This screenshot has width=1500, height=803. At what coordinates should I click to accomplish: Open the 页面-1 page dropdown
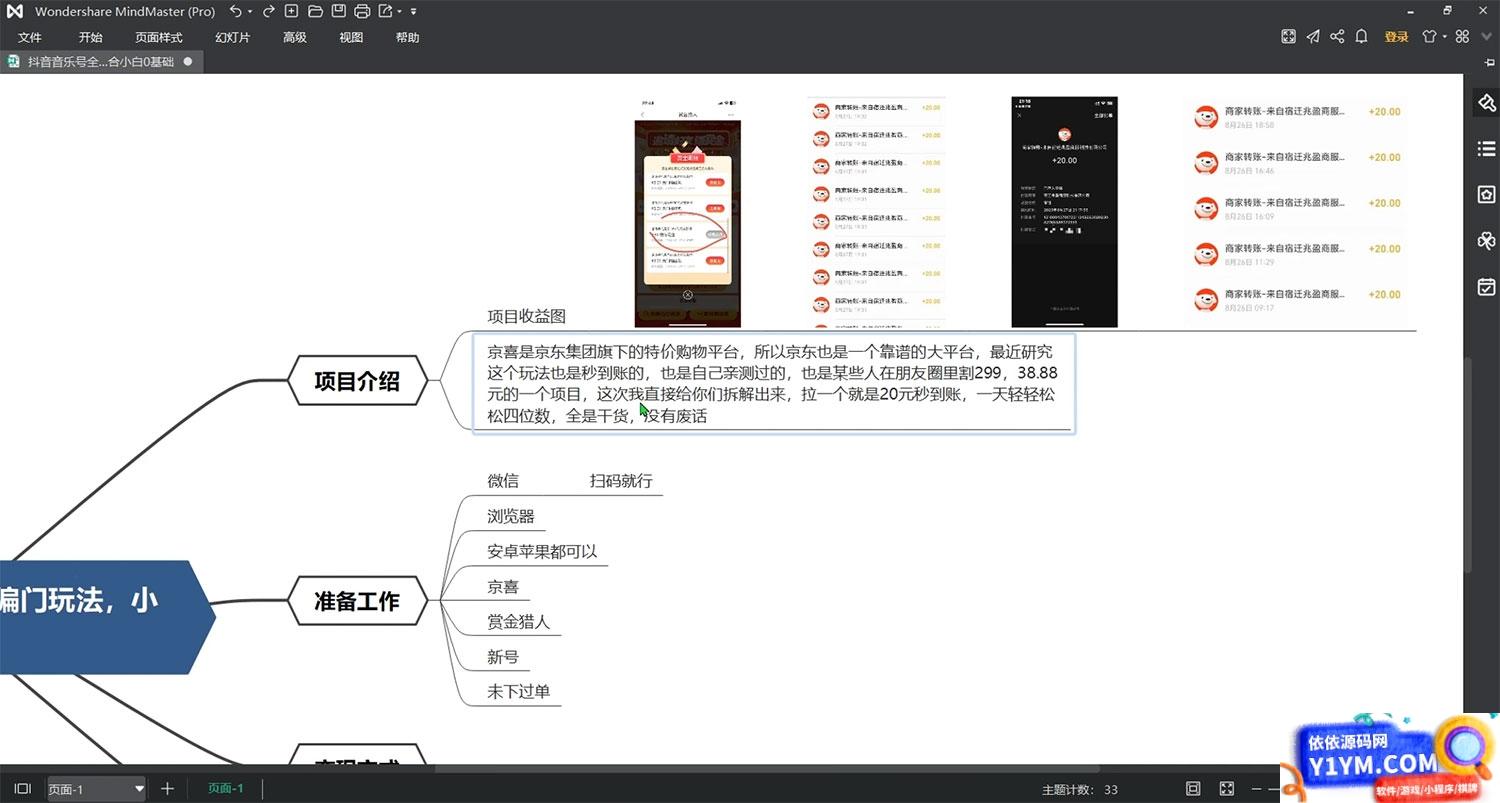[96, 789]
